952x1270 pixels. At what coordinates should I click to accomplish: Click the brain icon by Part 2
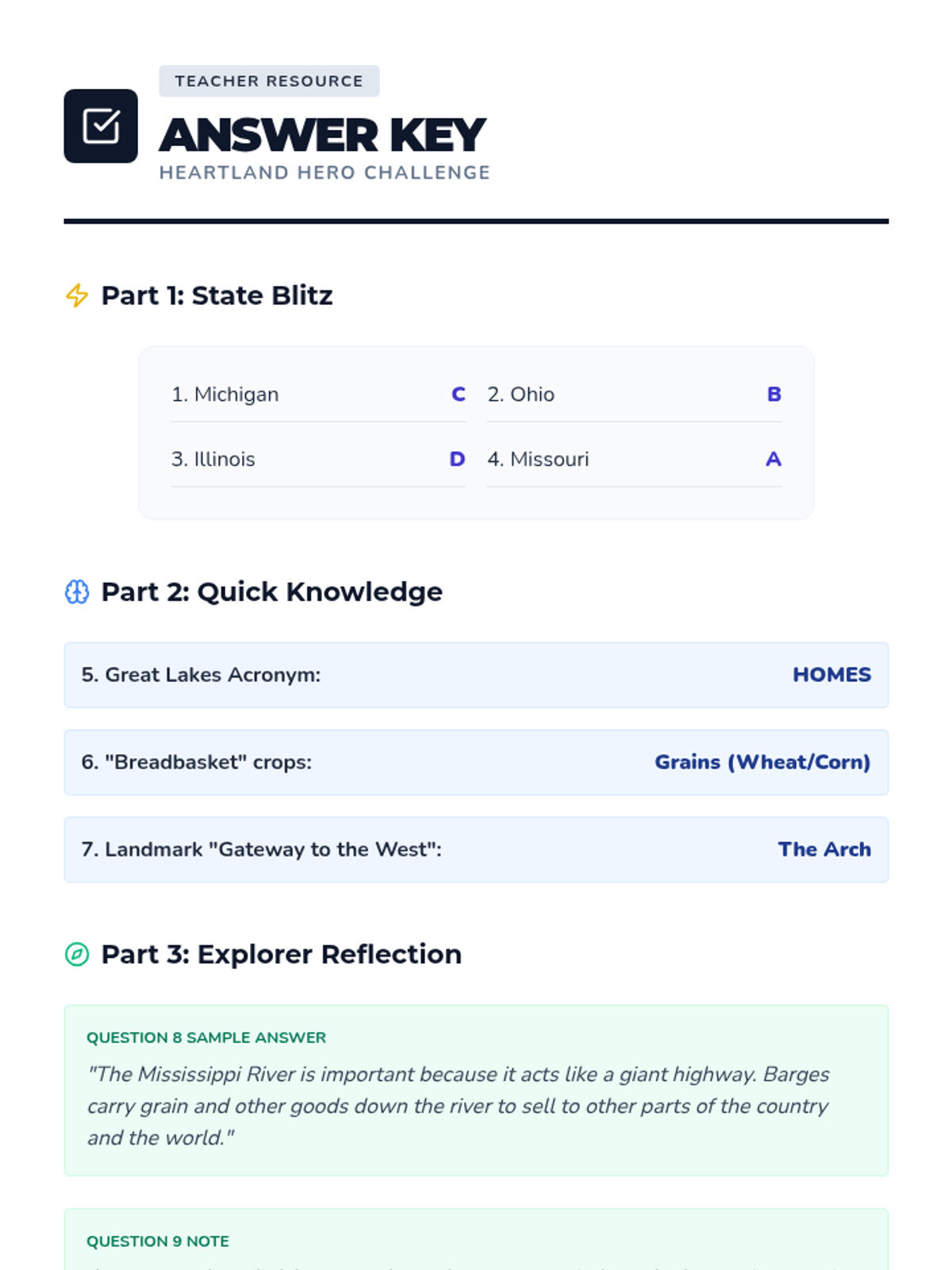(77, 592)
